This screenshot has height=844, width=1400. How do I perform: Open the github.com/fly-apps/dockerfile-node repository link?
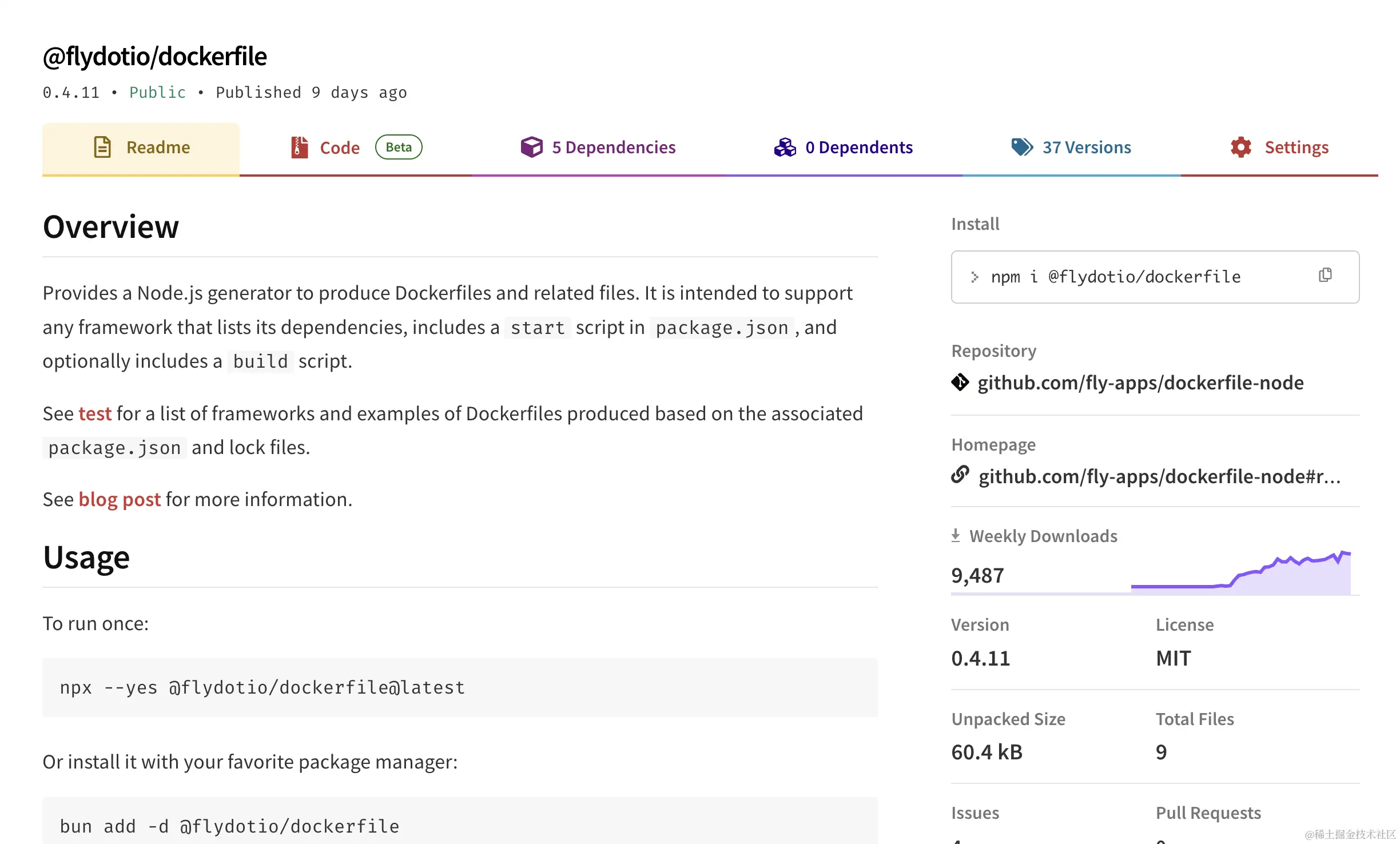click(x=1140, y=383)
